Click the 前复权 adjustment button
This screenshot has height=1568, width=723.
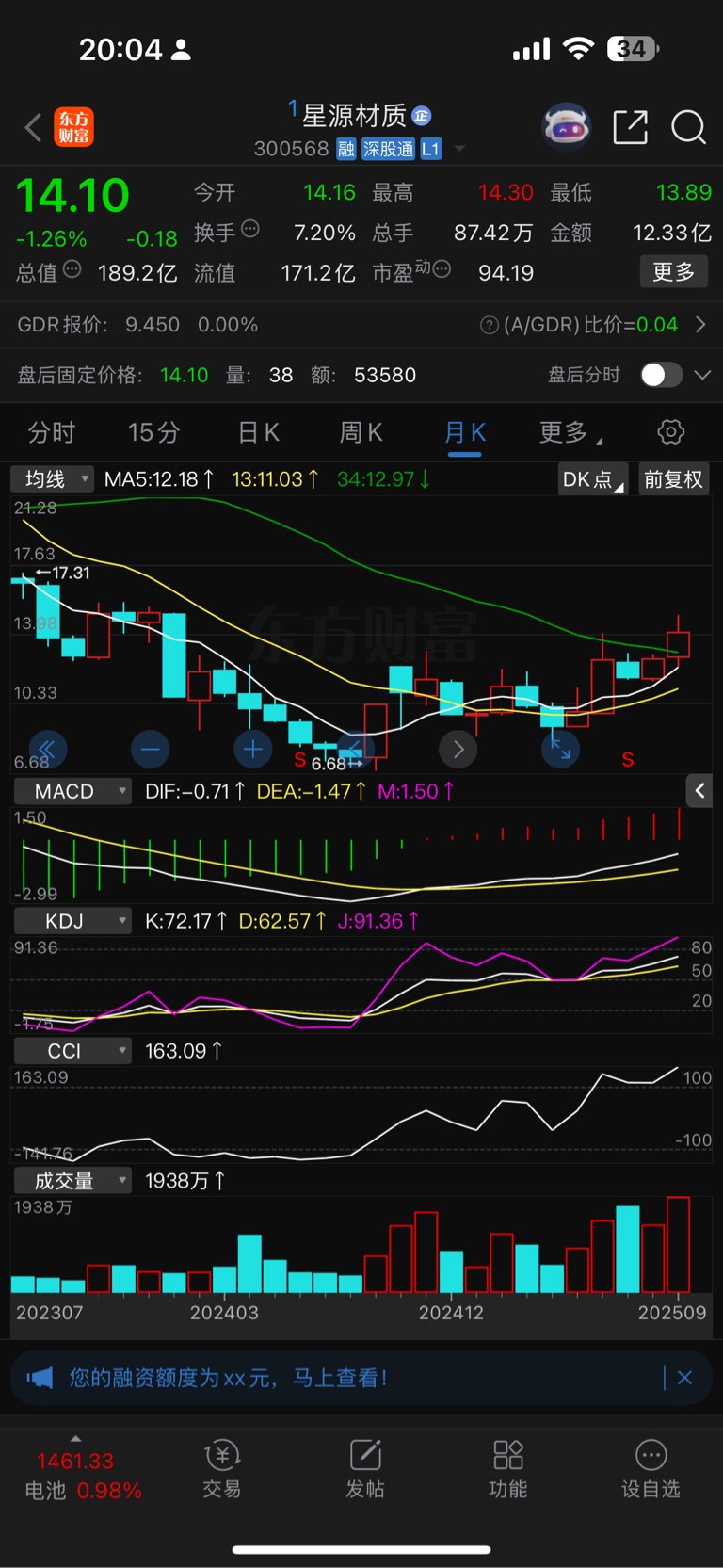tap(673, 479)
